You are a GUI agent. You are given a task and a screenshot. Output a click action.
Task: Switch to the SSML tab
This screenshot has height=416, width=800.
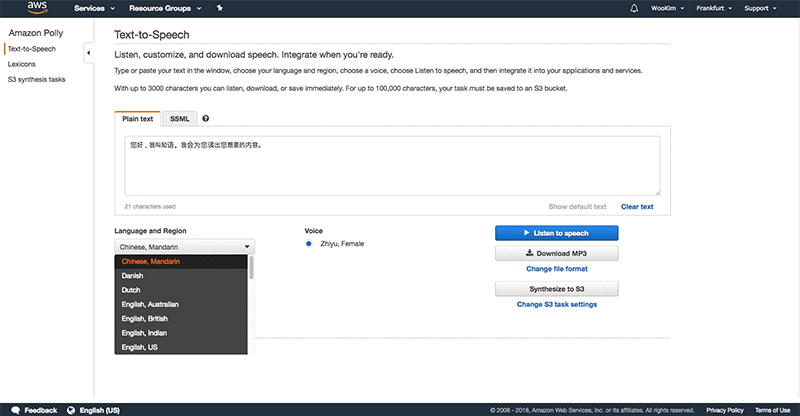tap(179, 119)
